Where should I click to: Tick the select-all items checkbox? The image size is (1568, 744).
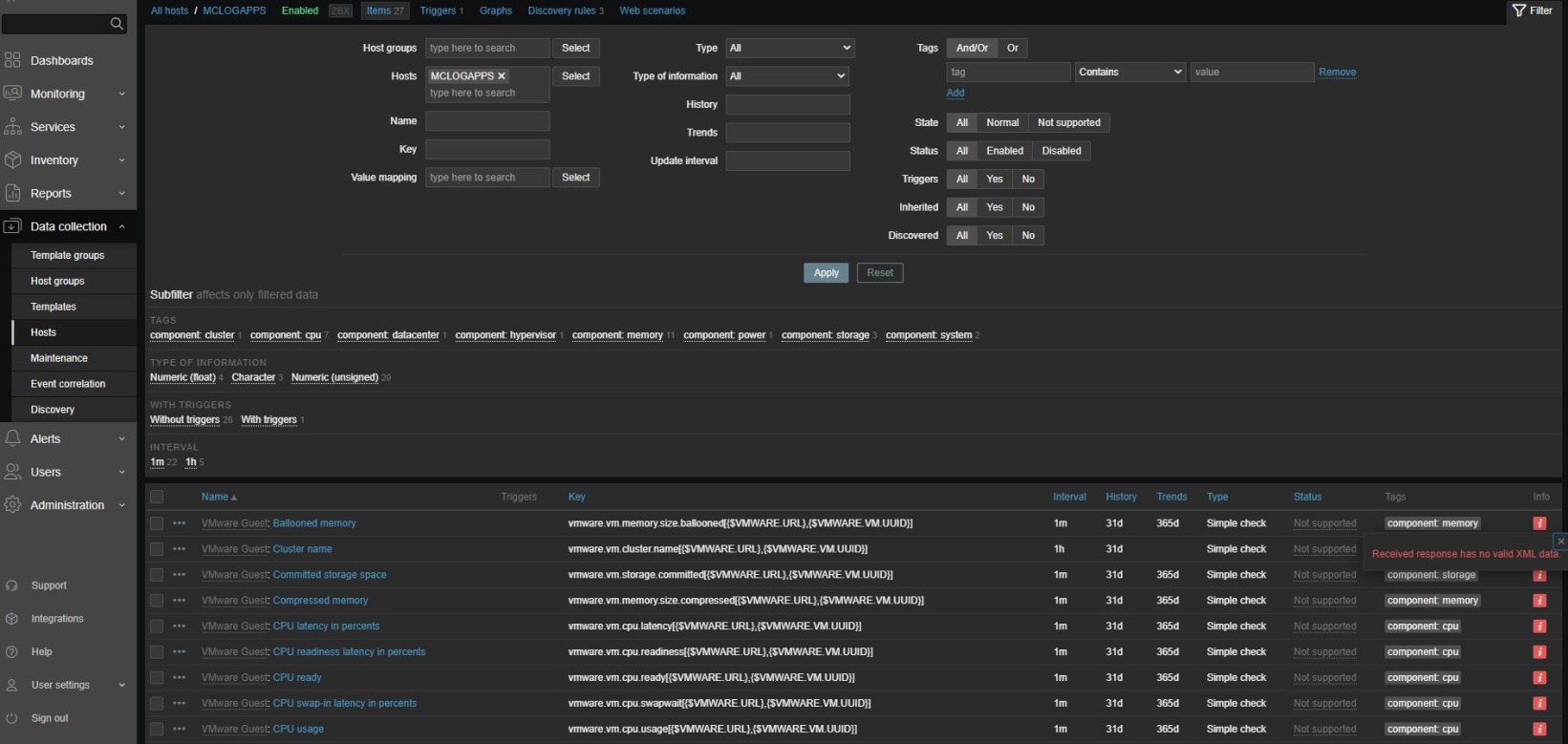point(157,497)
